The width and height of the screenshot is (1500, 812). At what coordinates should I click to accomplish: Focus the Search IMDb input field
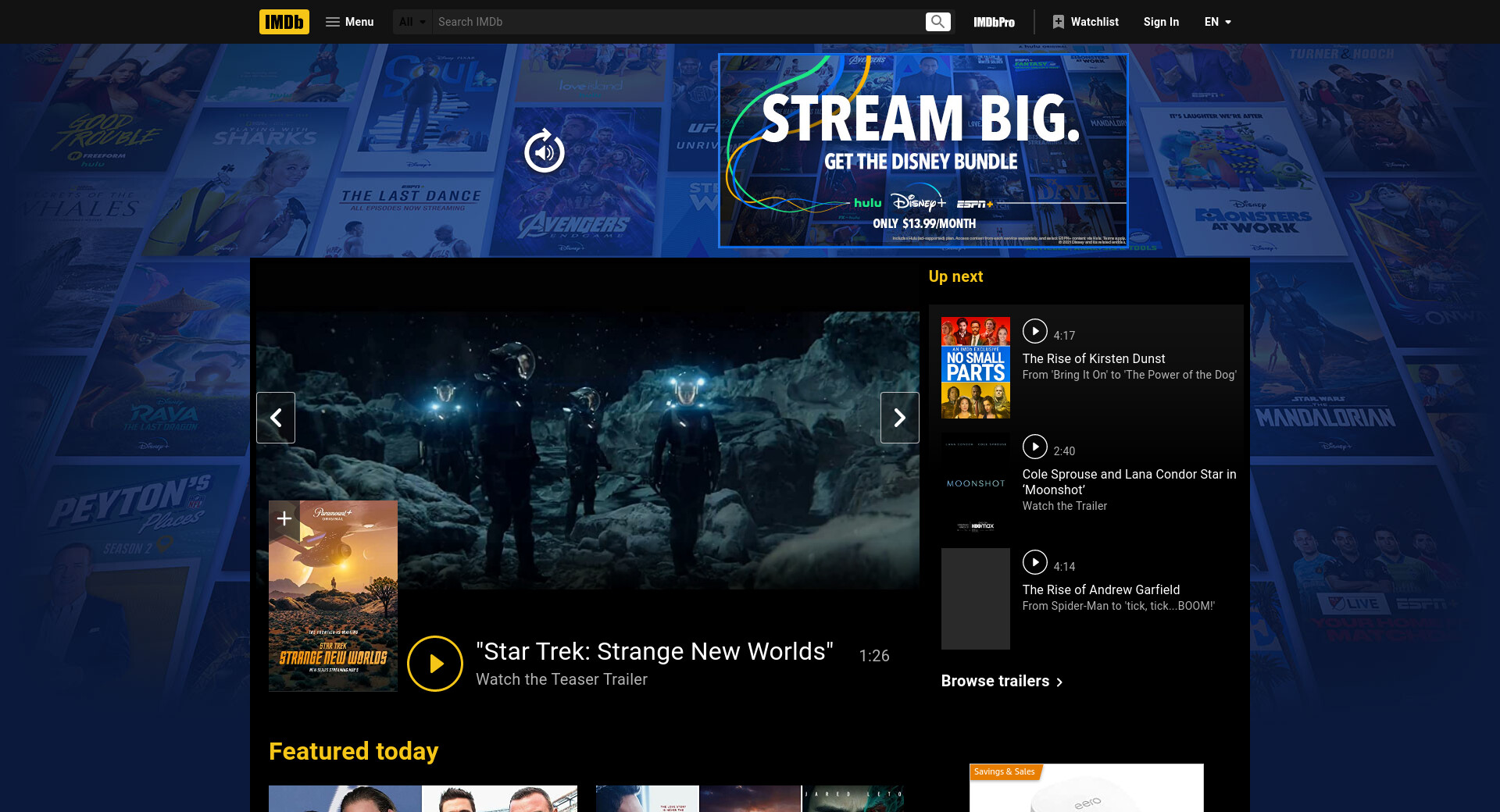(677, 22)
